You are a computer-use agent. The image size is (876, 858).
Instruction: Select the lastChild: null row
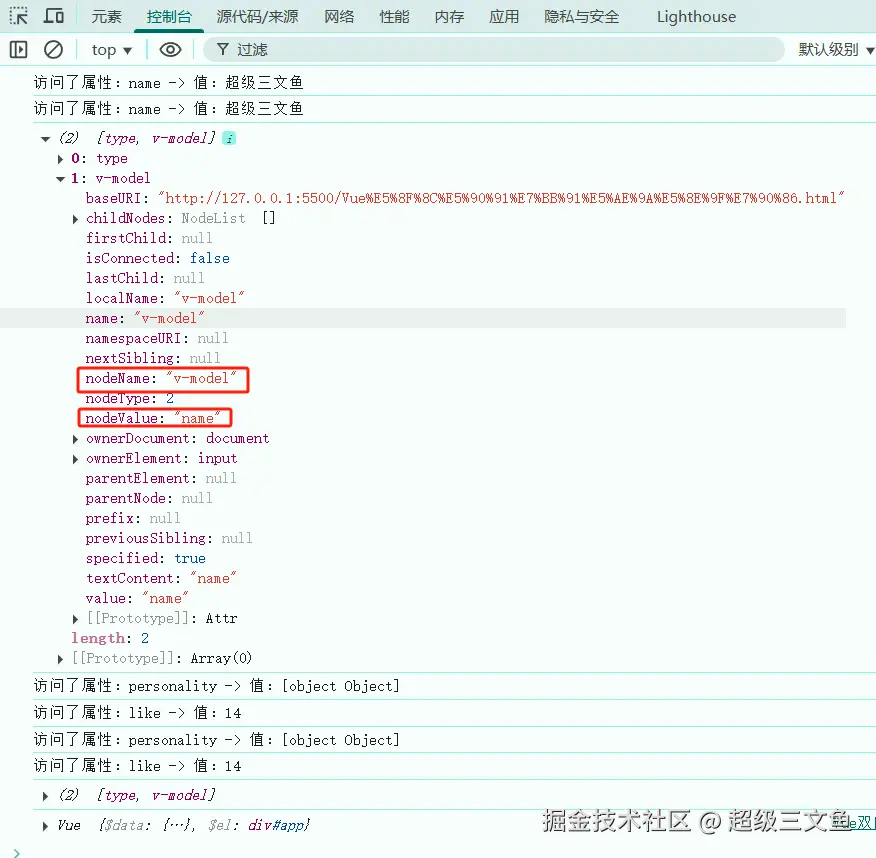[x=145, y=278]
